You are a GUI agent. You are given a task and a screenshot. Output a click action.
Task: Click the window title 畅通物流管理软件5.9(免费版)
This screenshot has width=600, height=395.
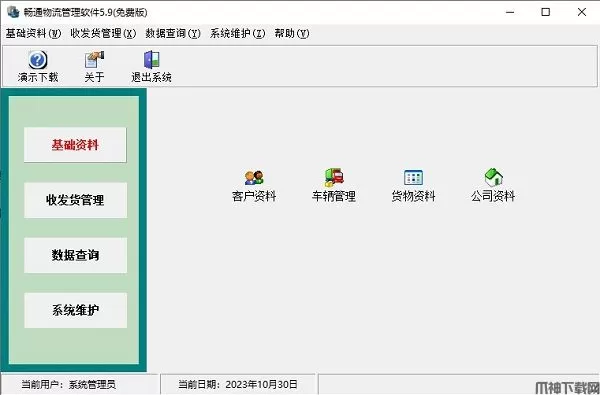(85, 12)
